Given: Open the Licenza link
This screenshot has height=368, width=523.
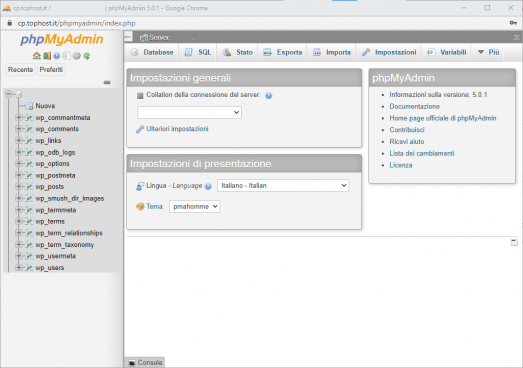Looking at the screenshot, I should point(401,165).
